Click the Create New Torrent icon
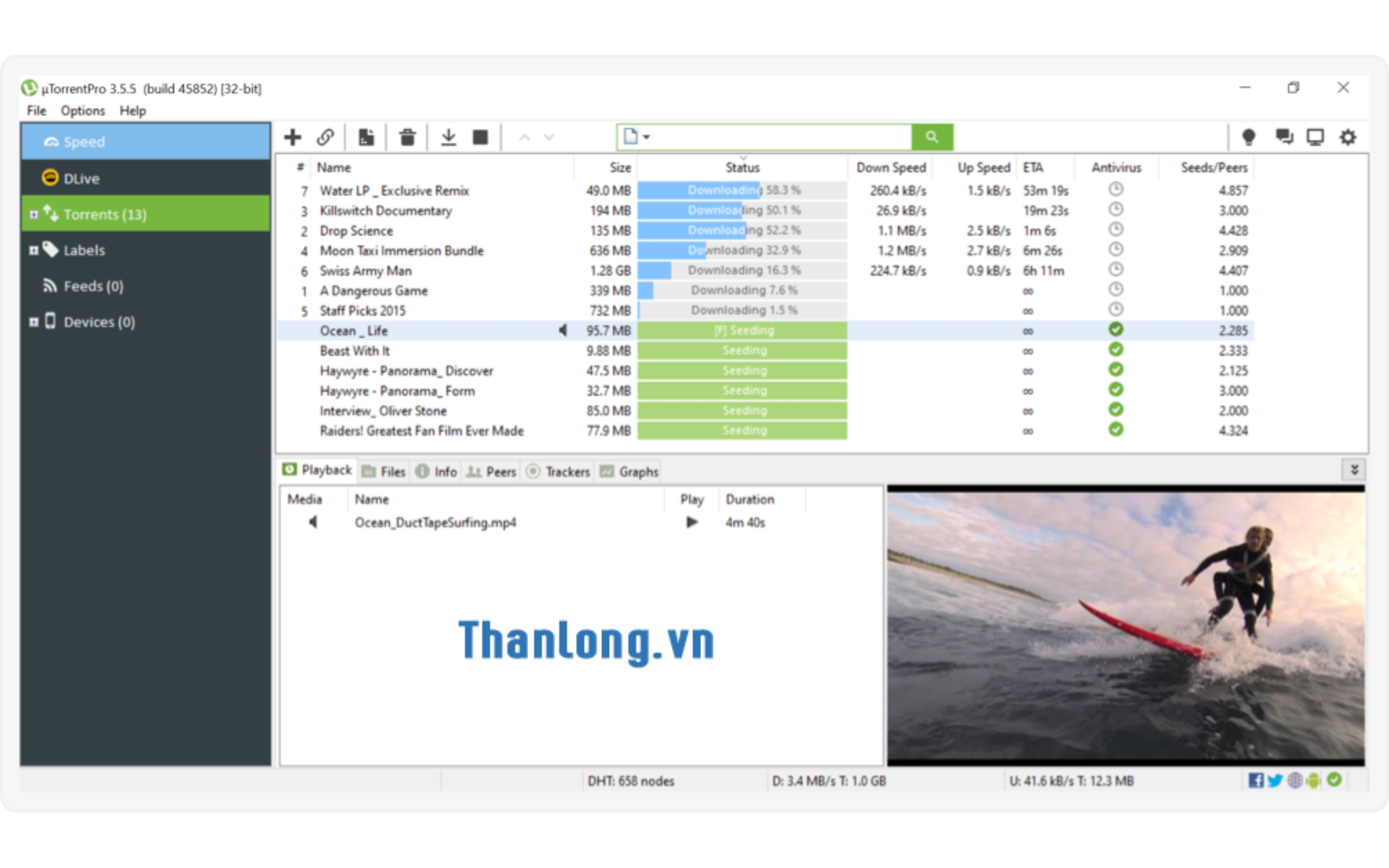The height and width of the screenshot is (868, 1389). [x=366, y=137]
